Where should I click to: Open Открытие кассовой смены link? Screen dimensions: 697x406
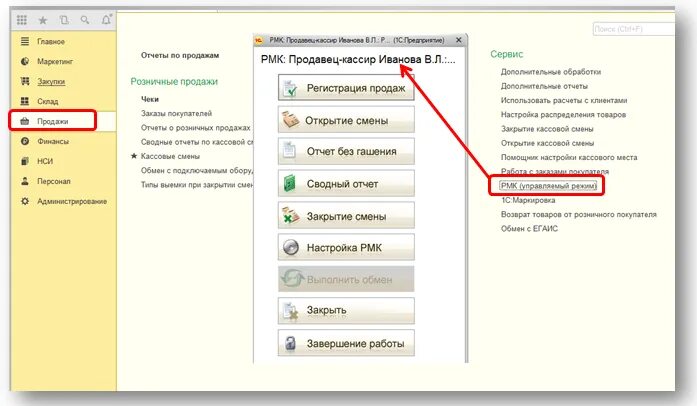(x=548, y=143)
